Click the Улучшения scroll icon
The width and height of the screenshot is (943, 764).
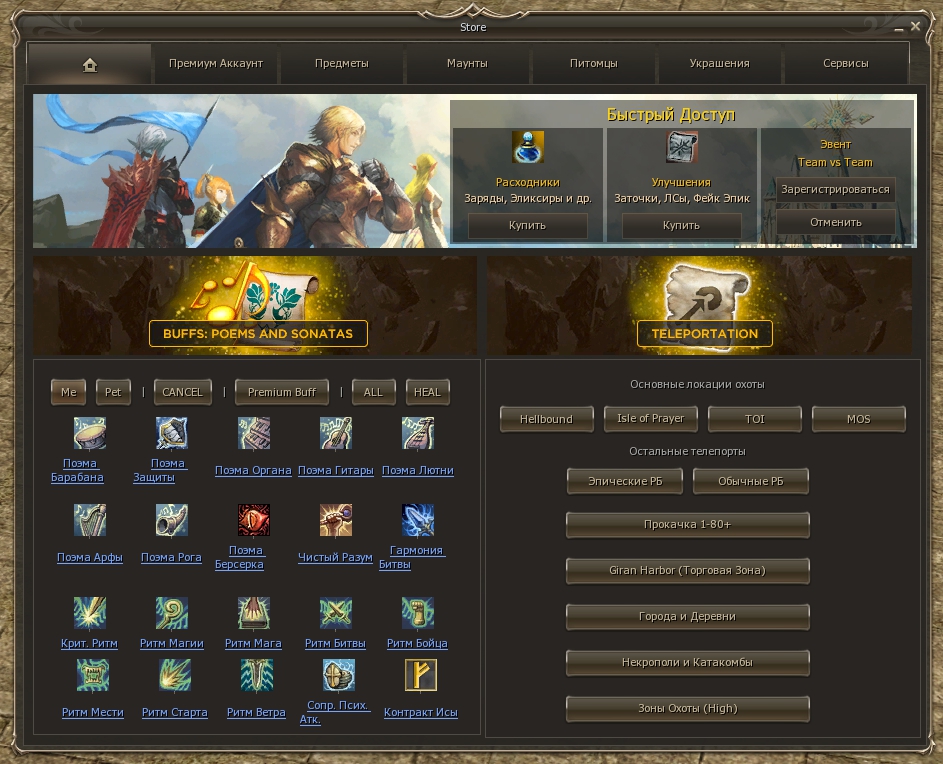click(x=682, y=147)
